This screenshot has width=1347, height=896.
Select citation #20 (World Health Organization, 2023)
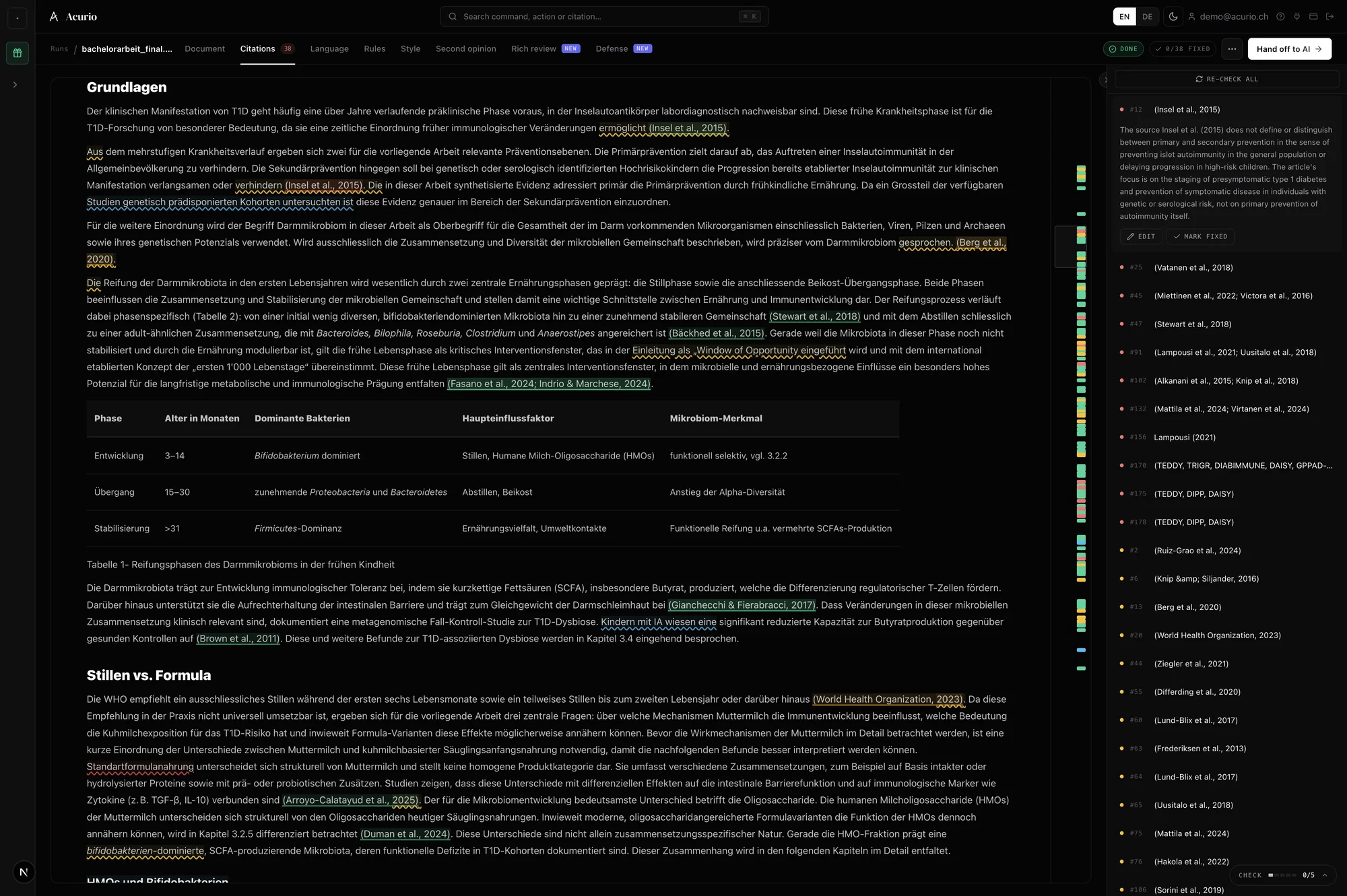[x=1224, y=635]
